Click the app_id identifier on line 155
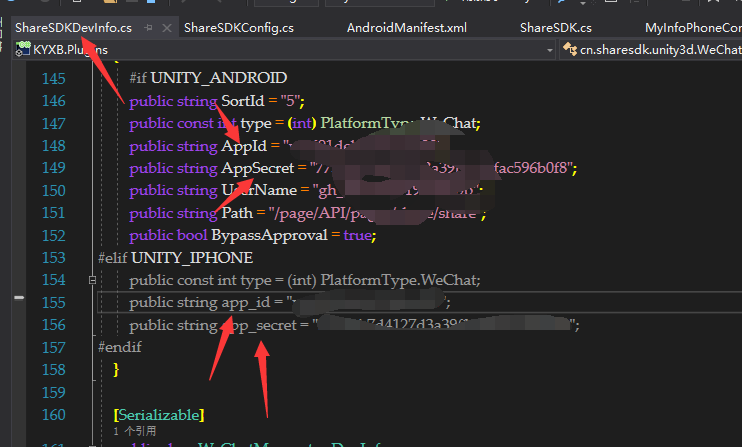The image size is (742, 447). [x=246, y=303]
